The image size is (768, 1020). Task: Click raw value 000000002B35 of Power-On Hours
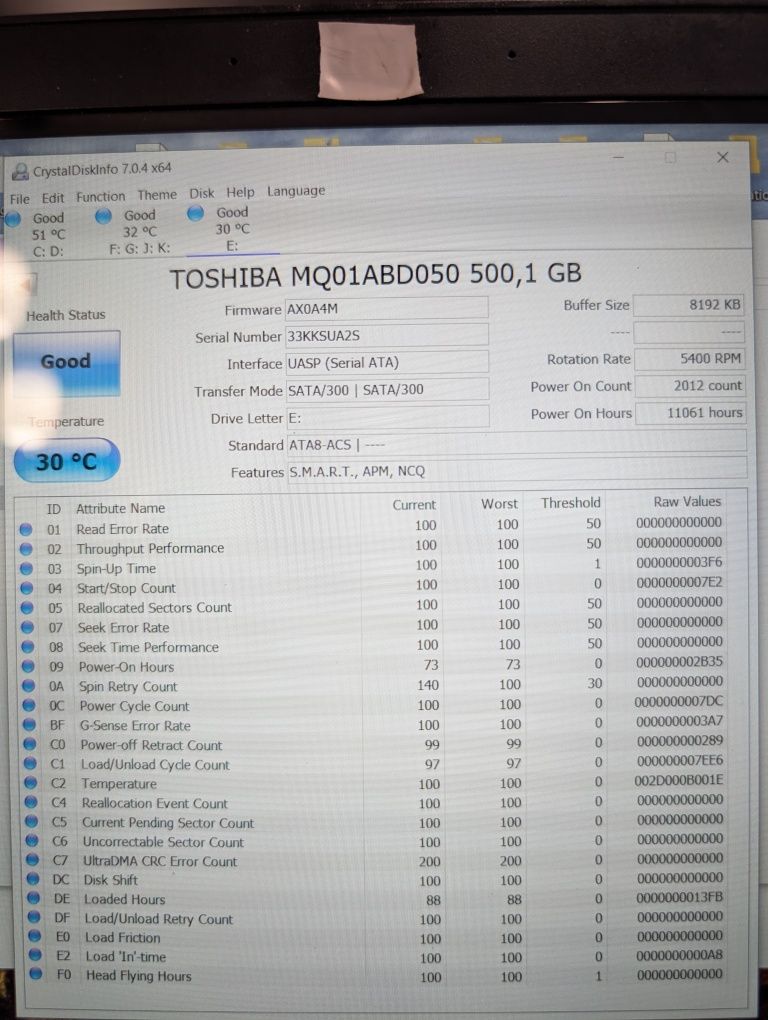tap(680, 662)
